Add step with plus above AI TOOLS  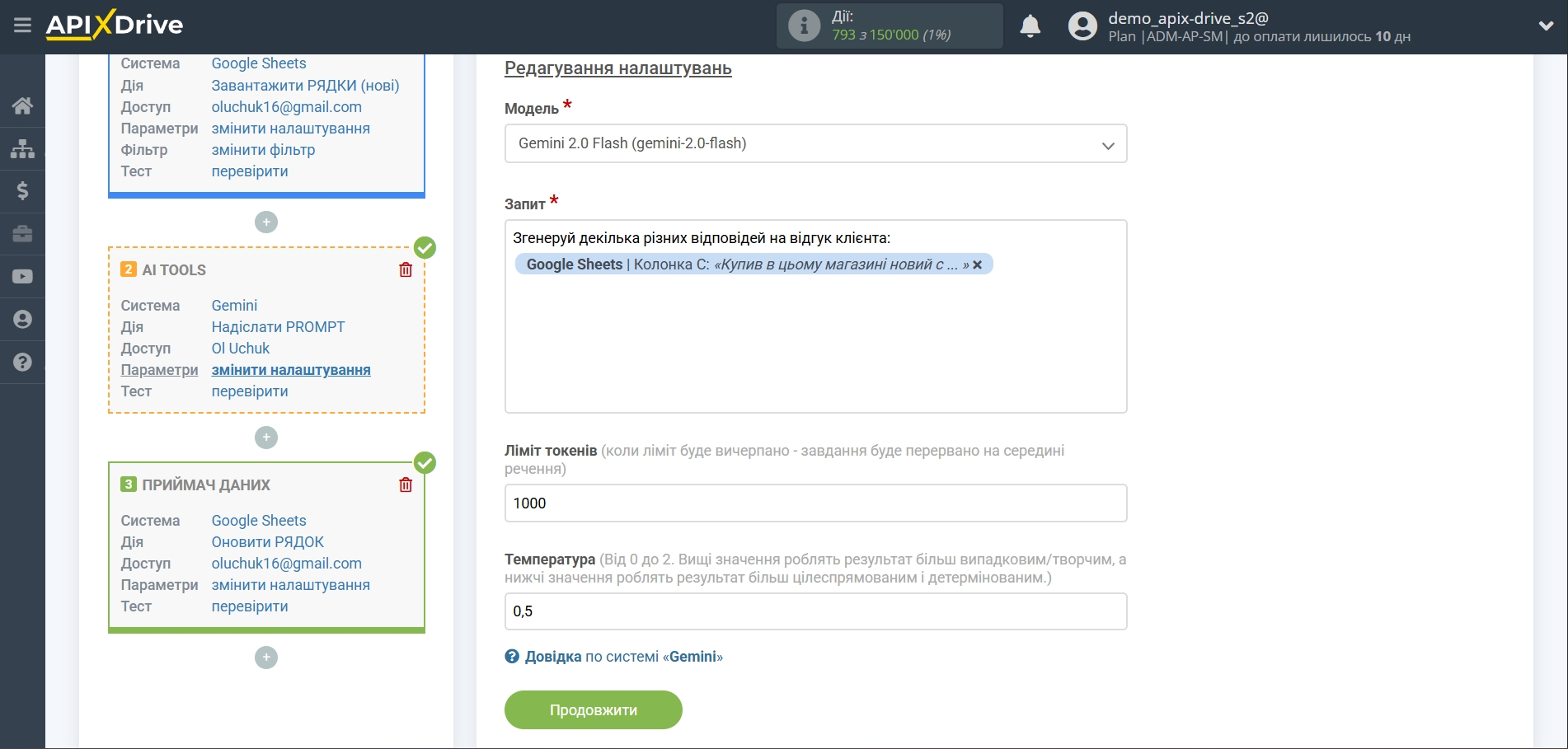coord(266,222)
